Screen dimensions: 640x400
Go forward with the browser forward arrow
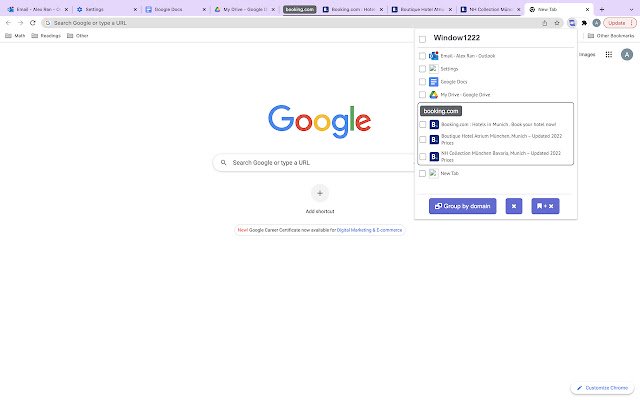[20, 23]
